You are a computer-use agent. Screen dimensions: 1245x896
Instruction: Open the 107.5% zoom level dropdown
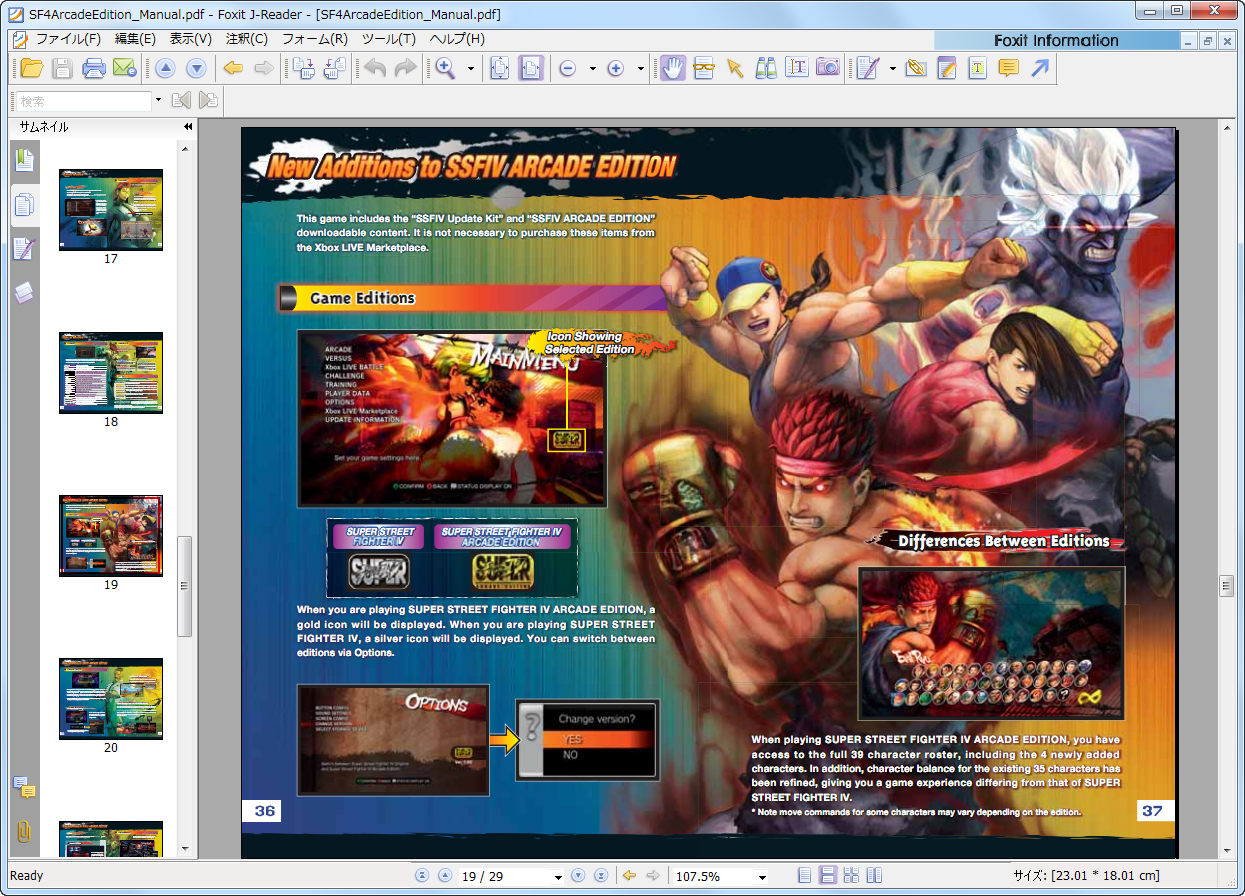[x=762, y=877]
